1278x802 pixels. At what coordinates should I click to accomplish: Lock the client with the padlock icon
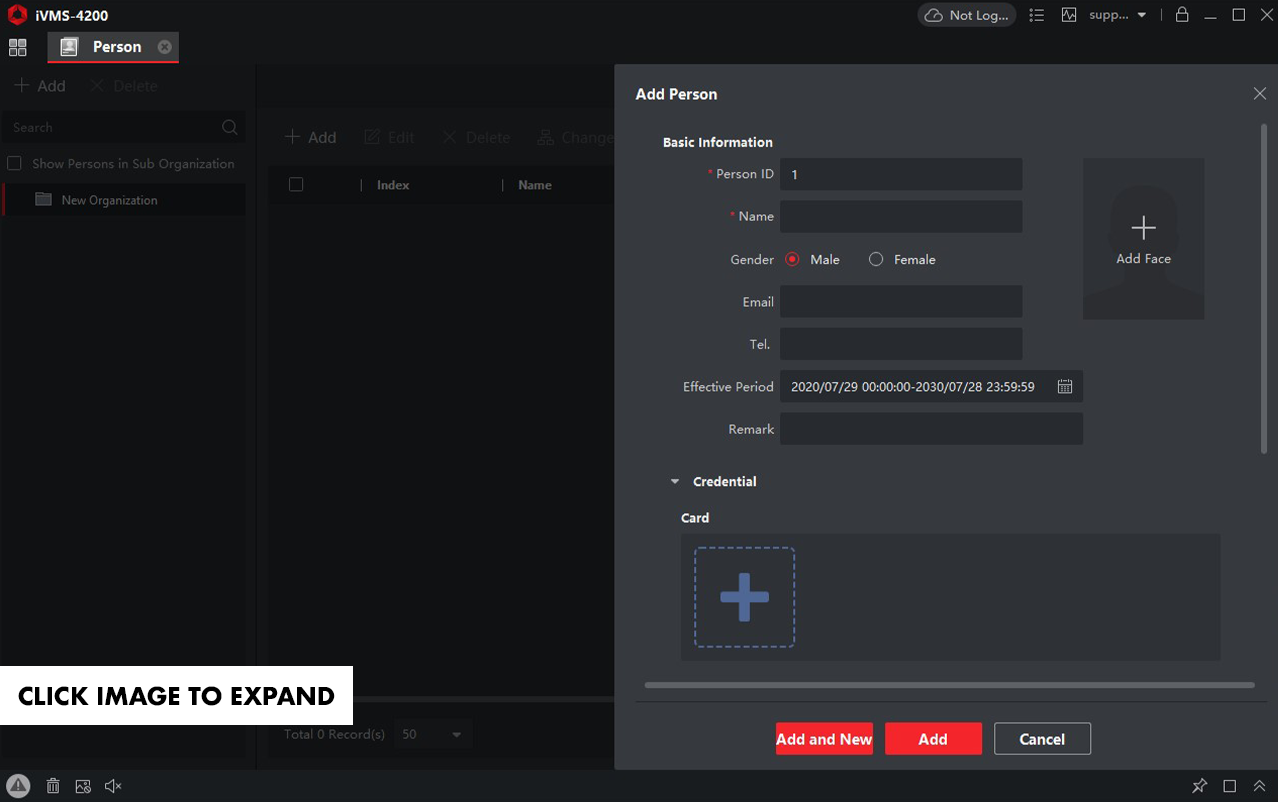click(x=1182, y=14)
